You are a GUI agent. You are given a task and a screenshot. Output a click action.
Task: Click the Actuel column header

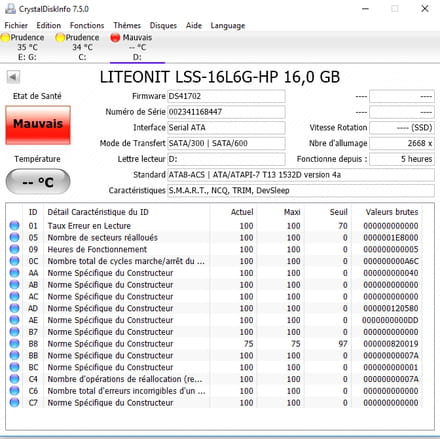click(233, 212)
